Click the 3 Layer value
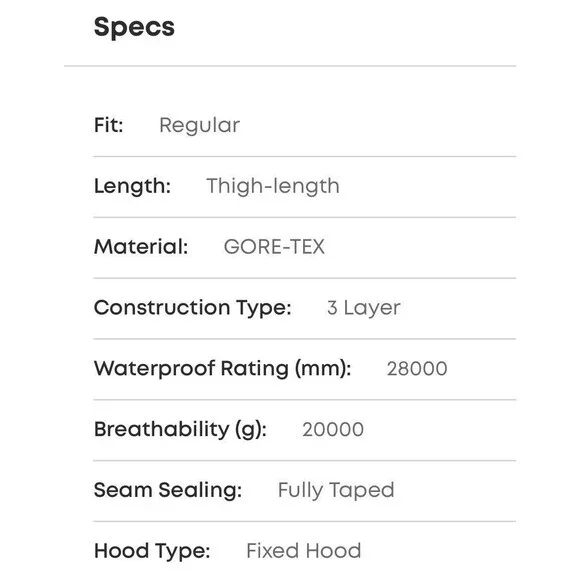Screen dimensions: 580x580 (x=364, y=308)
